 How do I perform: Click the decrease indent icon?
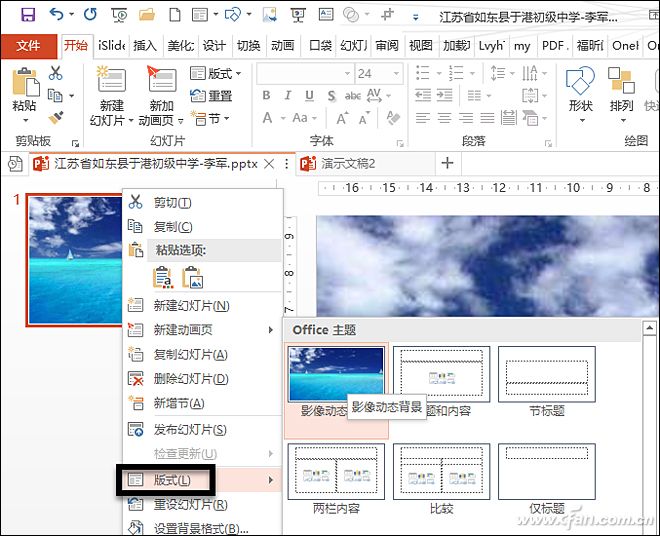[x=423, y=96]
